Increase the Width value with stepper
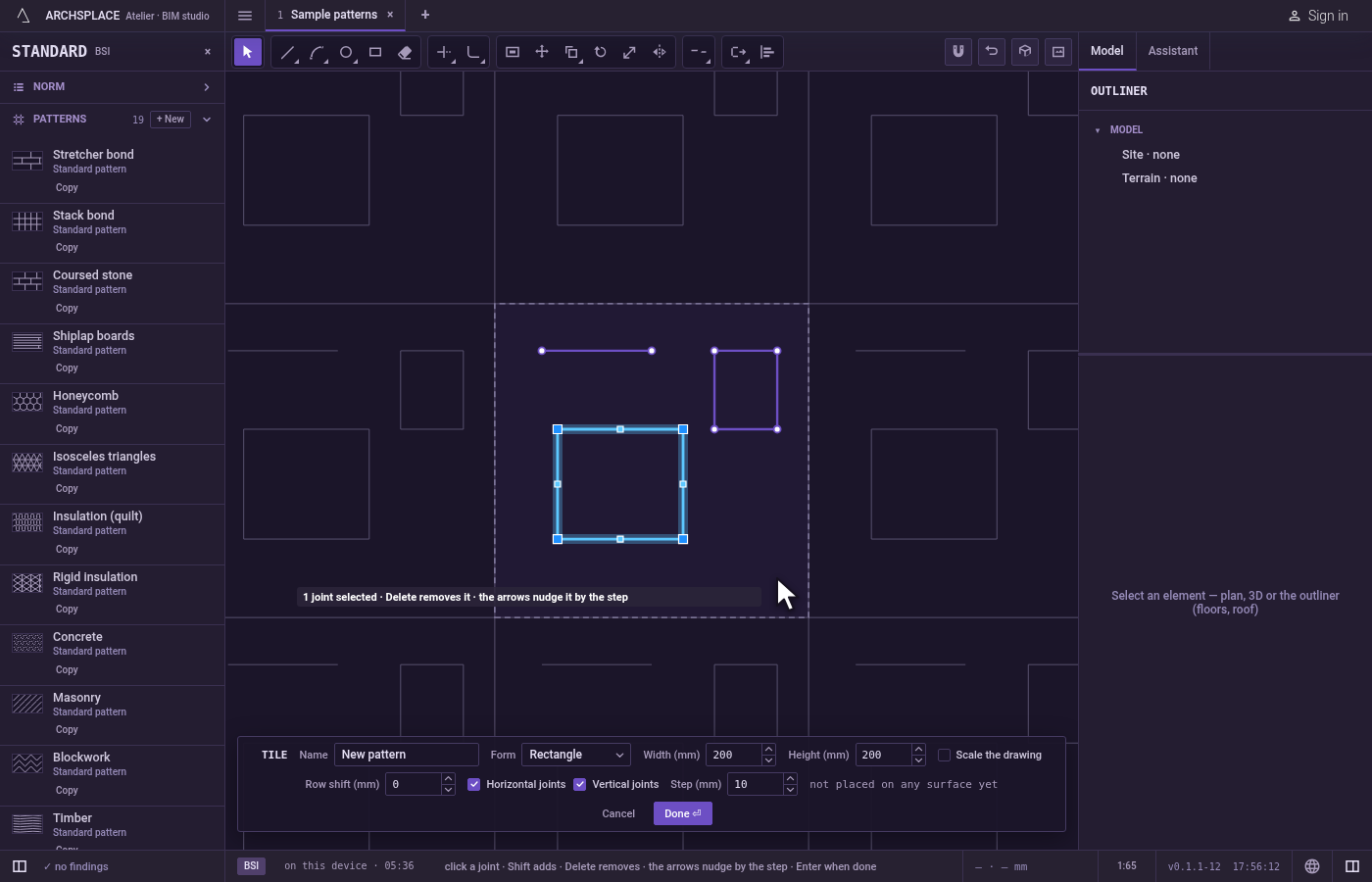1372x882 pixels. (768, 750)
